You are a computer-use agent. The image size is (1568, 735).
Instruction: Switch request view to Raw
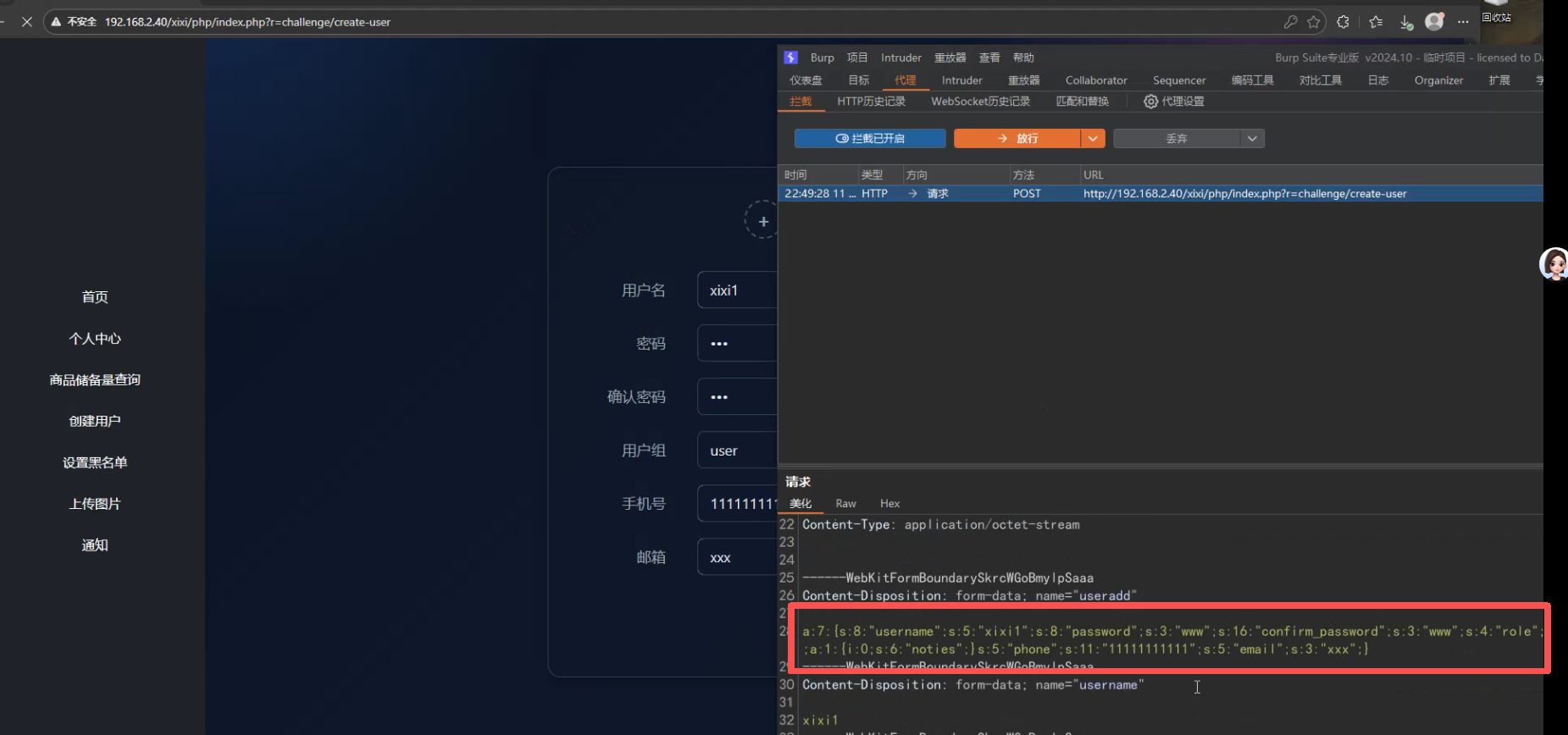(845, 504)
